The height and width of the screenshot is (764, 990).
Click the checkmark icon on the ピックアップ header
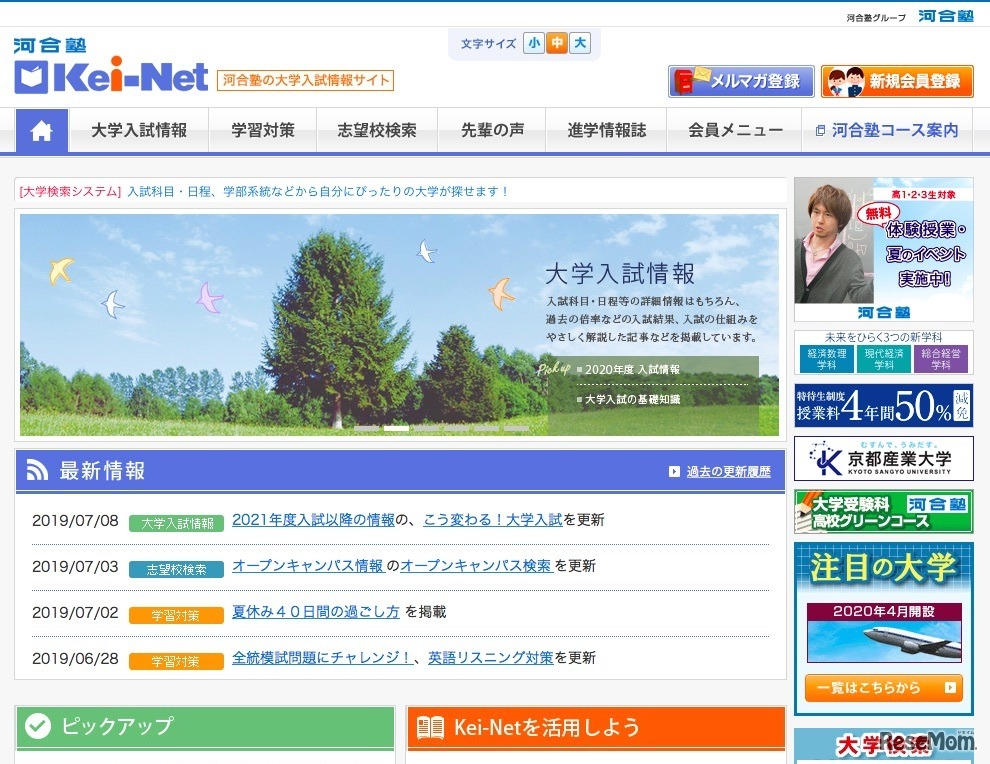tap(38, 727)
